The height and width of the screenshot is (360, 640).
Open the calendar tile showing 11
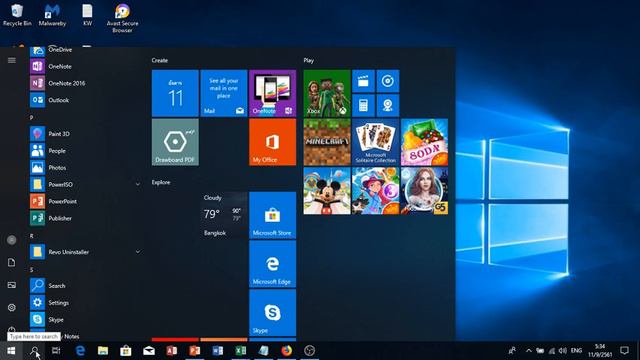click(175, 93)
